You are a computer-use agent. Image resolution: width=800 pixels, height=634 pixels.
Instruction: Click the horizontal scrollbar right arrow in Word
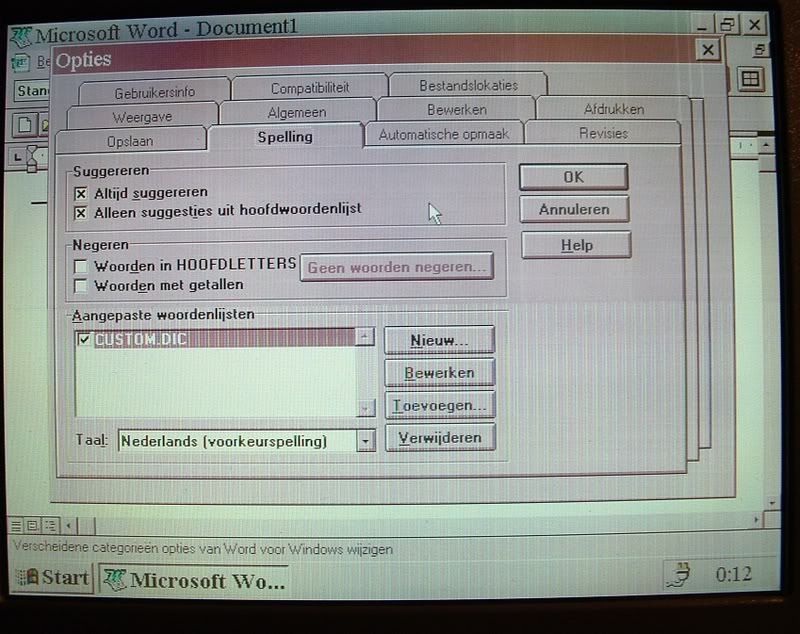(756, 520)
